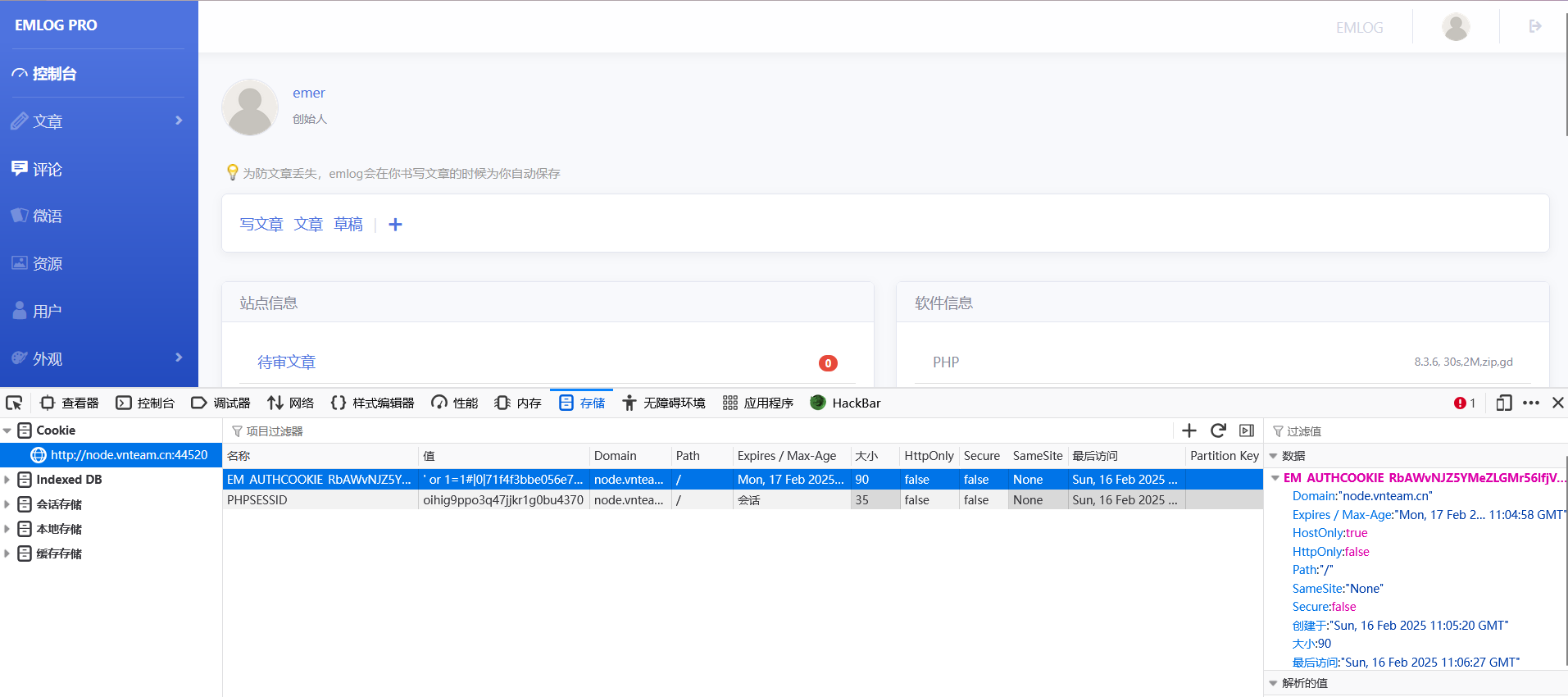
Task: Sort by the Expires / Max-Age column header
Action: pos(792,456)
